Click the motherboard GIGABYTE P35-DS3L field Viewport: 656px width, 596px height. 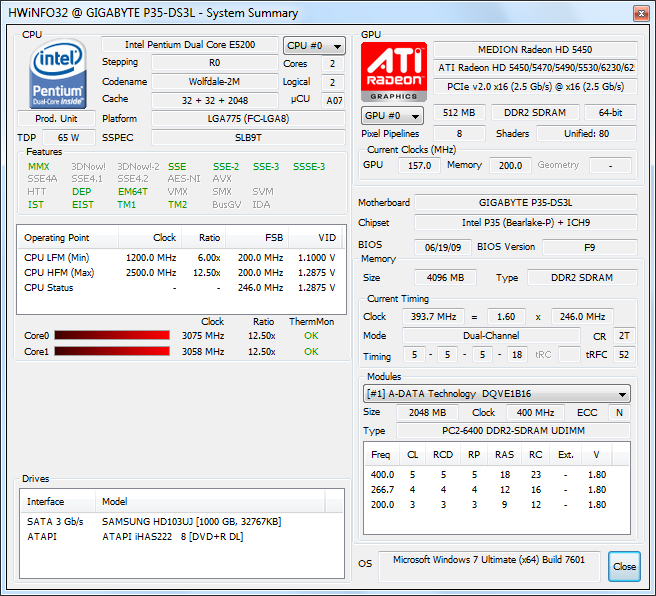525,203
